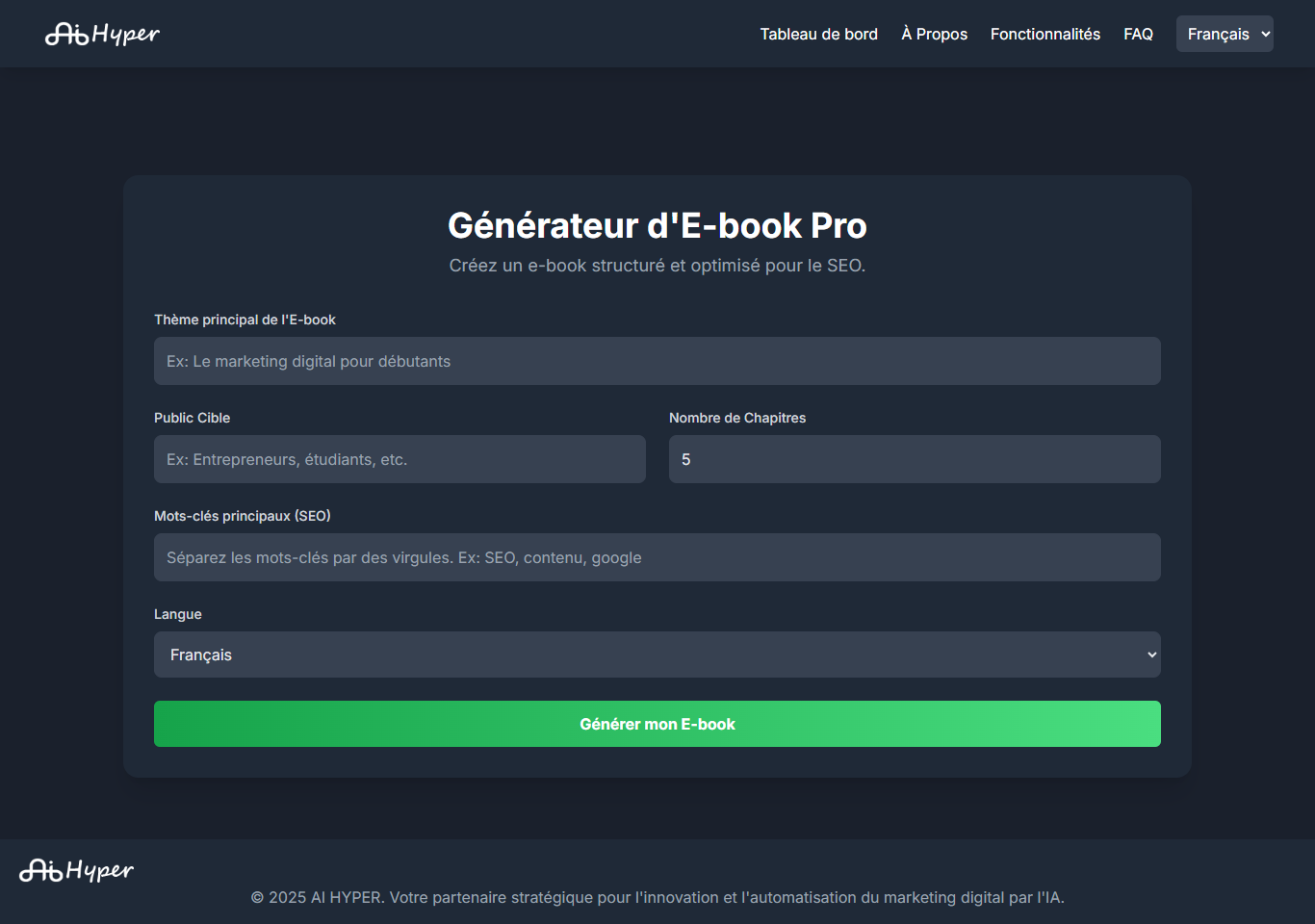Viewport: 1315px width, 924px height.
Task: Click the 'Mots-clés principaux (SEO)' label
Action: point(243,516)
